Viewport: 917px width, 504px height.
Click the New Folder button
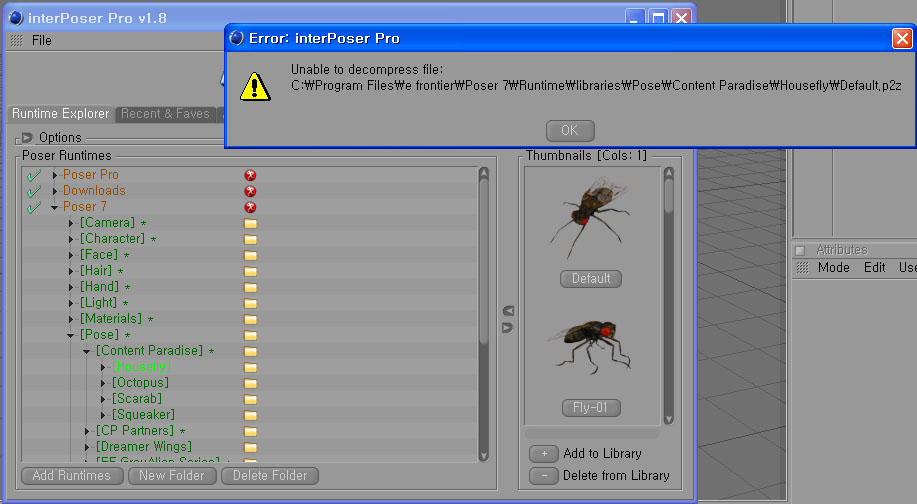pyautogui.click(x=172, y=476)
